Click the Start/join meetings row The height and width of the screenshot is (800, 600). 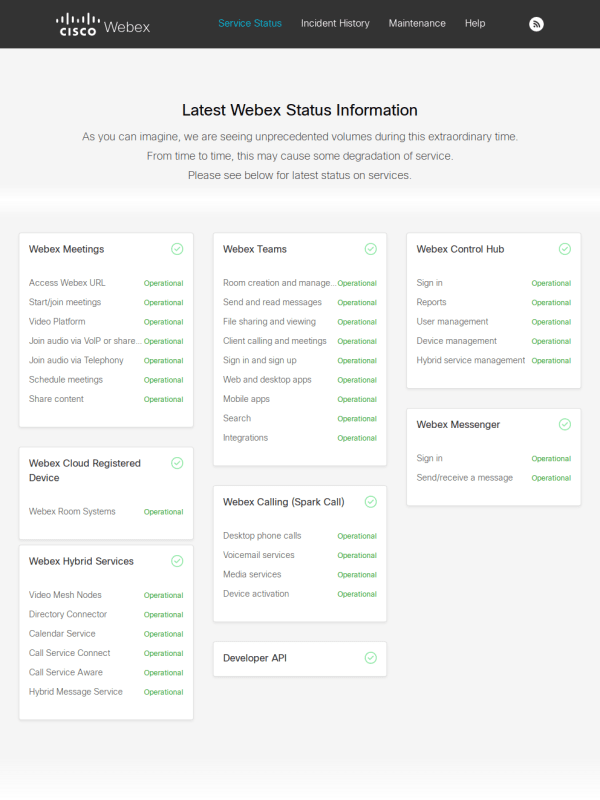[x=106, y=302]
